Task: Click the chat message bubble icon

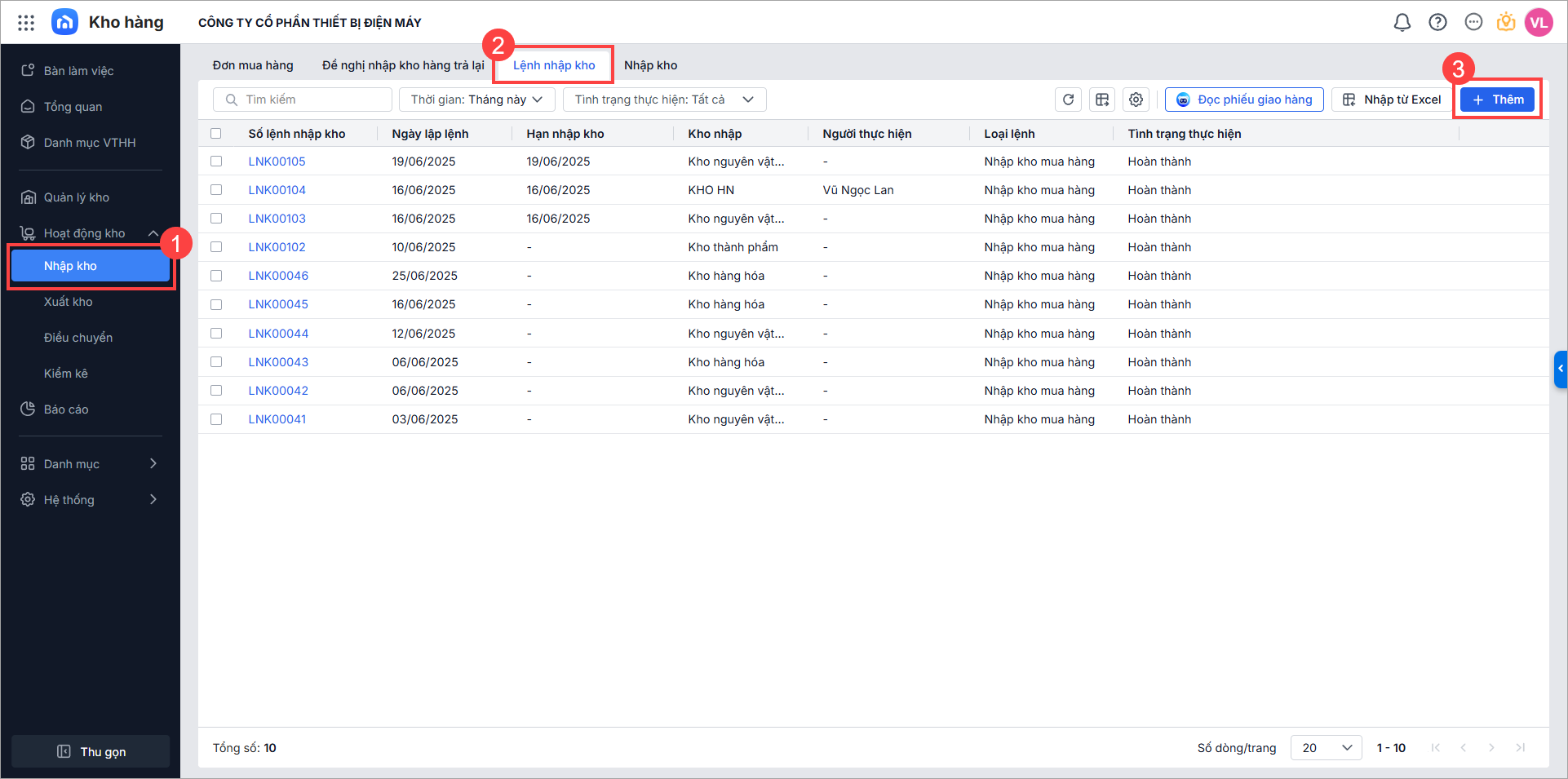Action: coord(1473,23)
